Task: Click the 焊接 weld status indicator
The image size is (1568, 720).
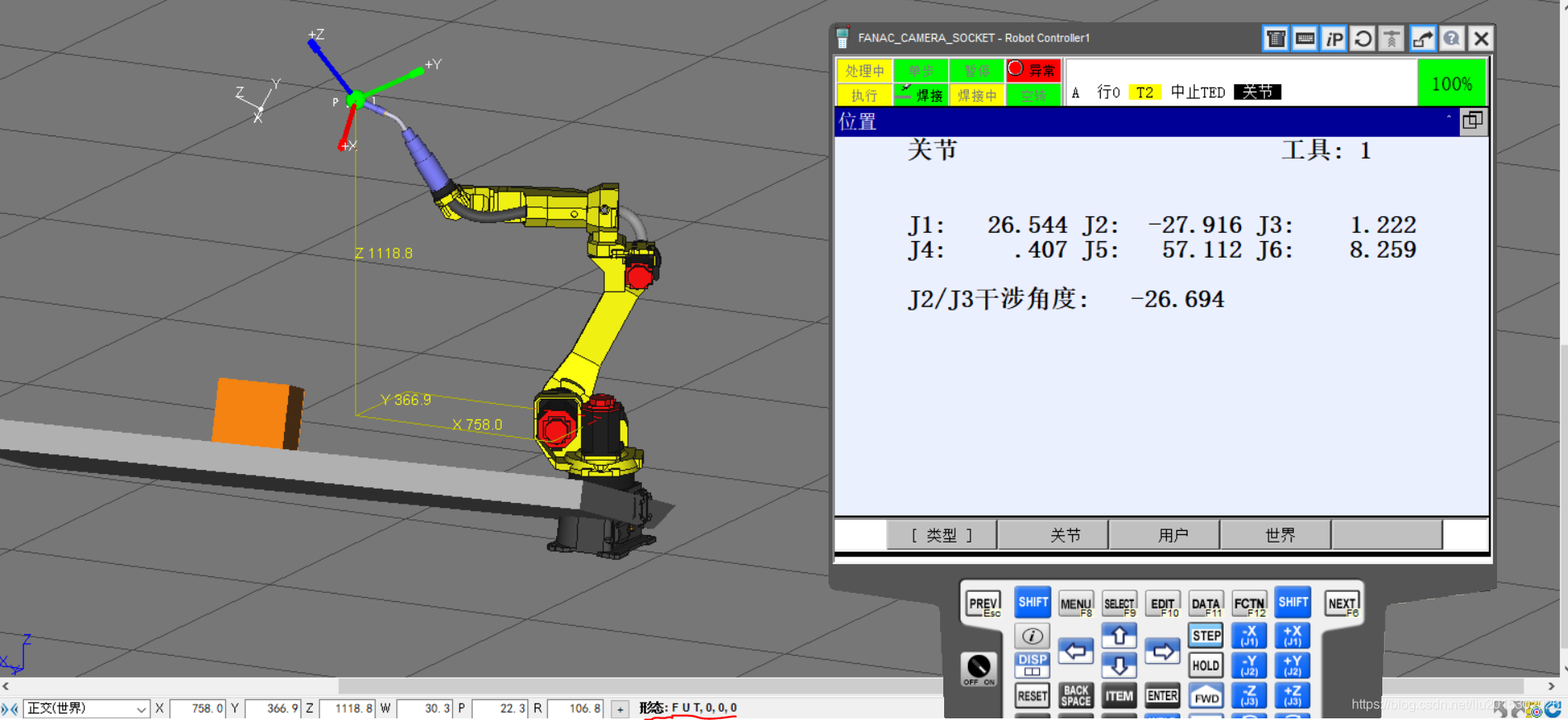Action: [921, 95]
